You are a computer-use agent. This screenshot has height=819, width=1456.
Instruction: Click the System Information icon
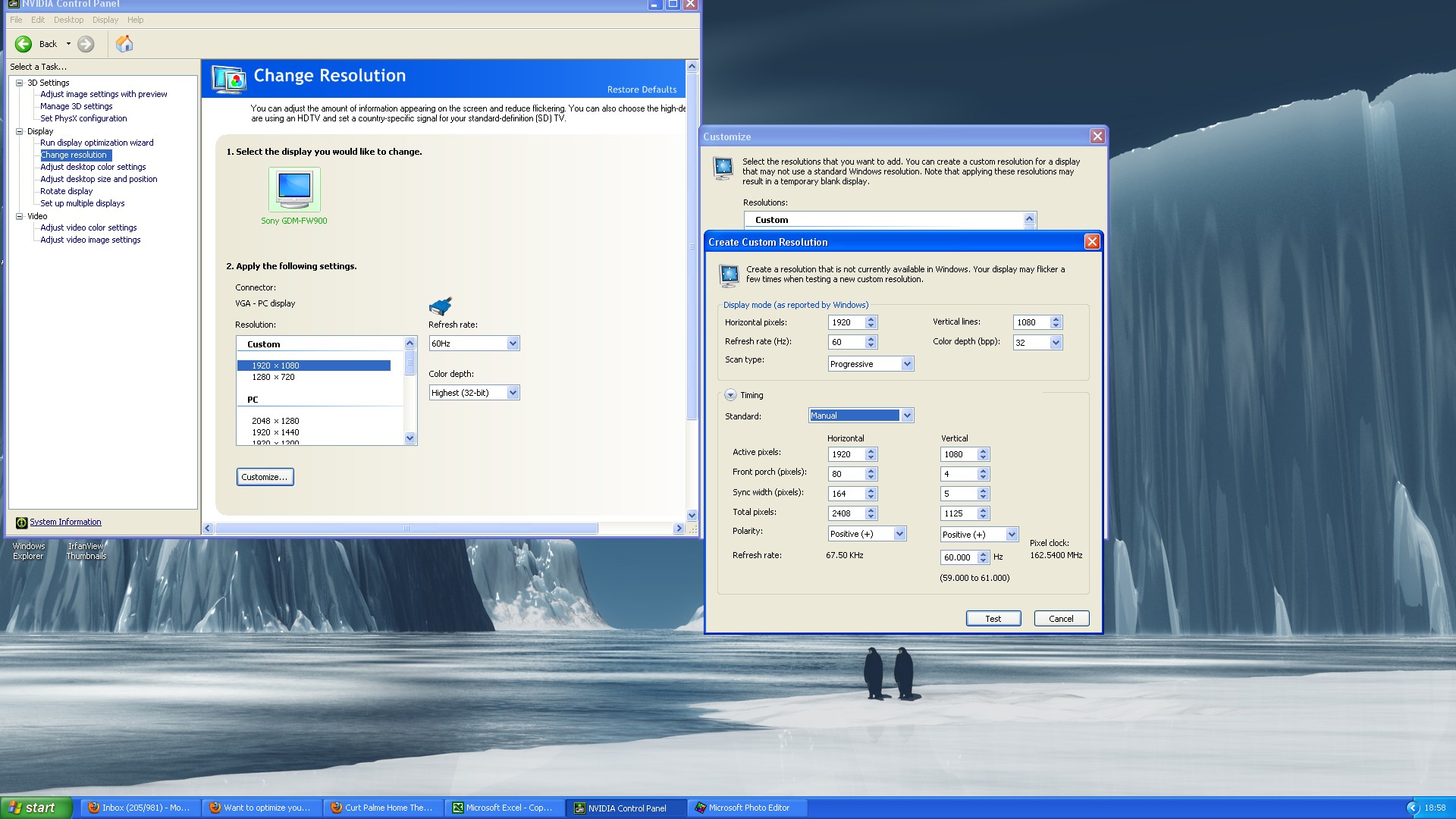coord(21,522)
